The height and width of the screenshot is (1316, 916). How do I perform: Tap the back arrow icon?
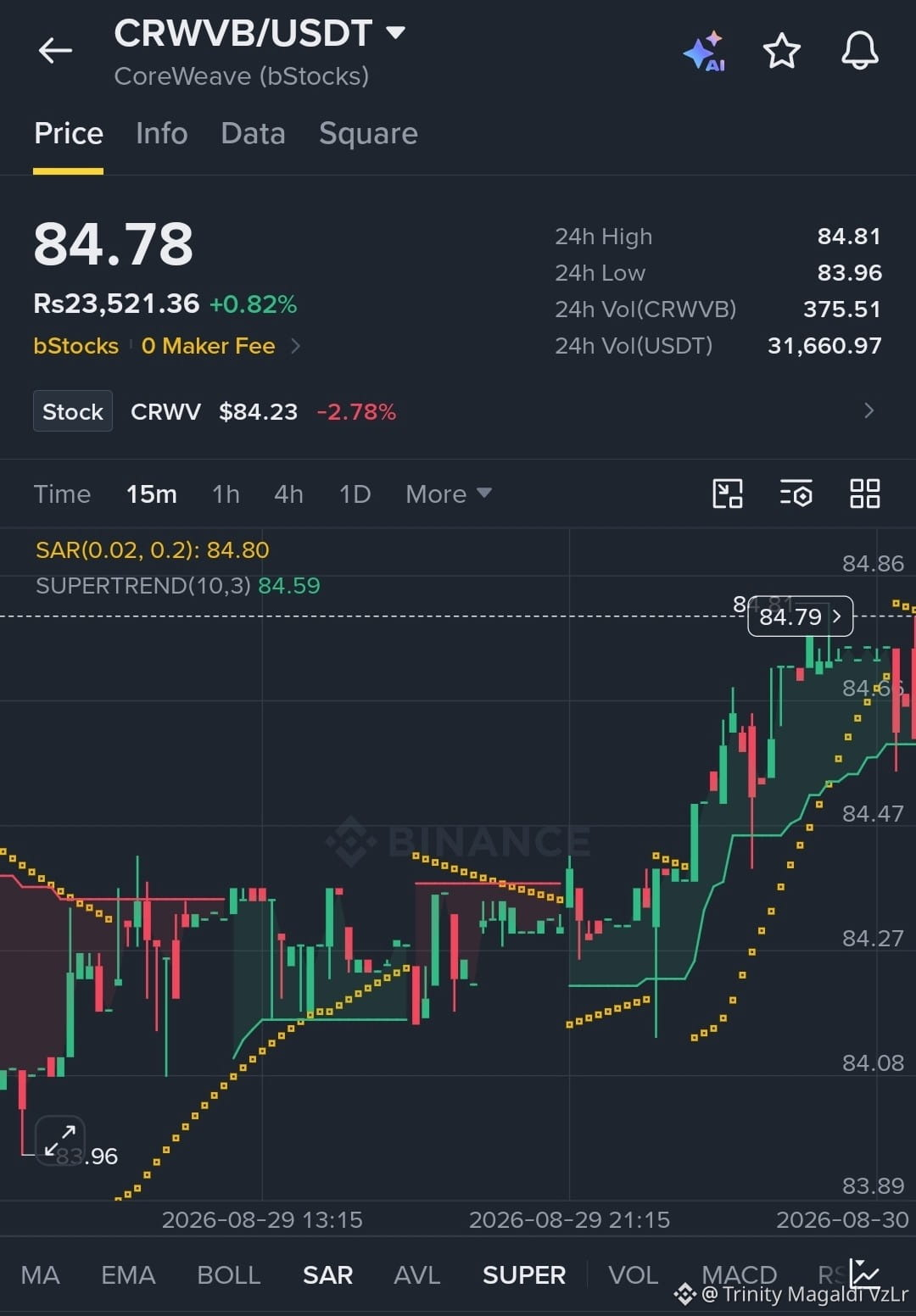(x=55, y=51)
